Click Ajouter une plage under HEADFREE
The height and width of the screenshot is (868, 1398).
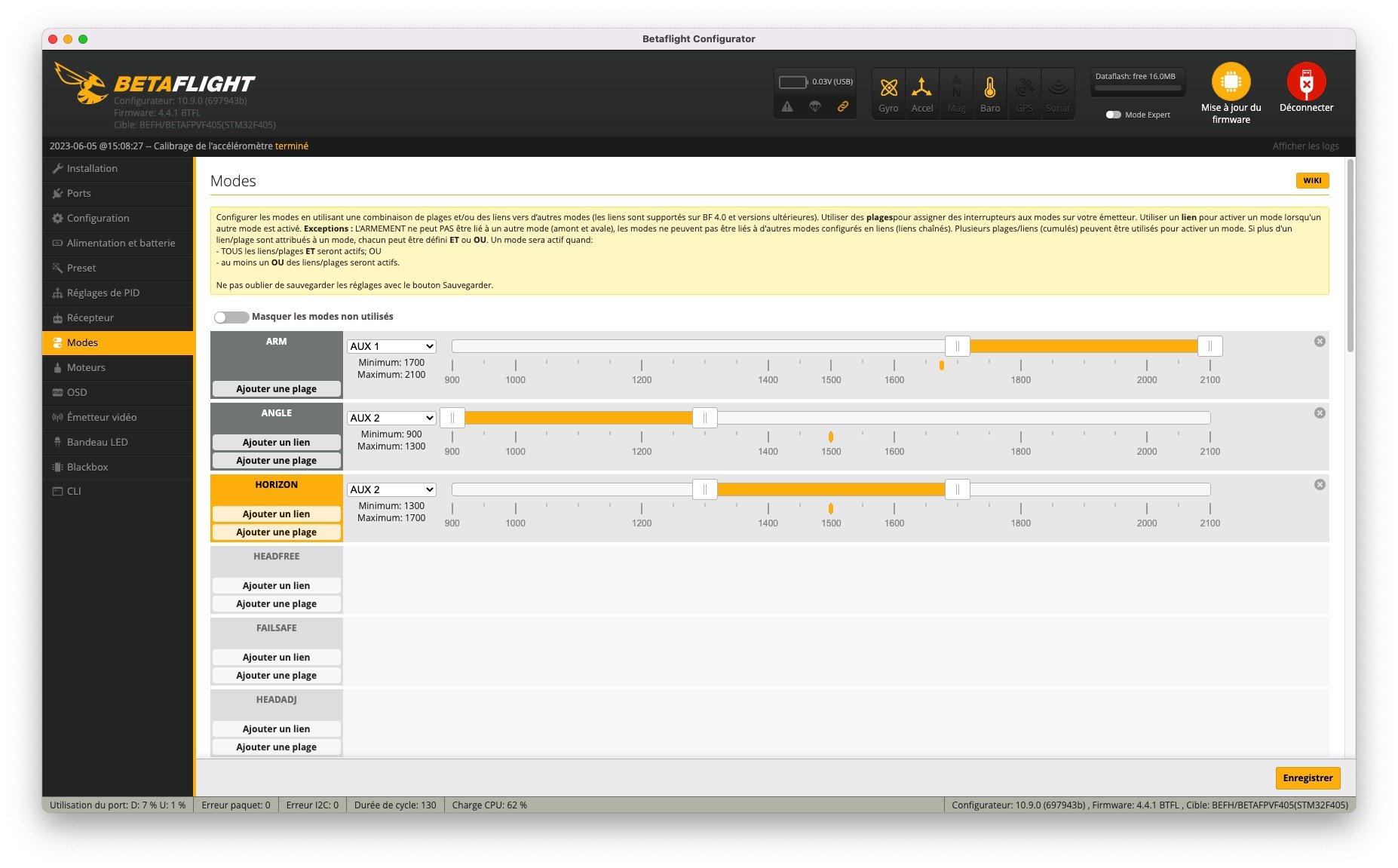[276, 604]
